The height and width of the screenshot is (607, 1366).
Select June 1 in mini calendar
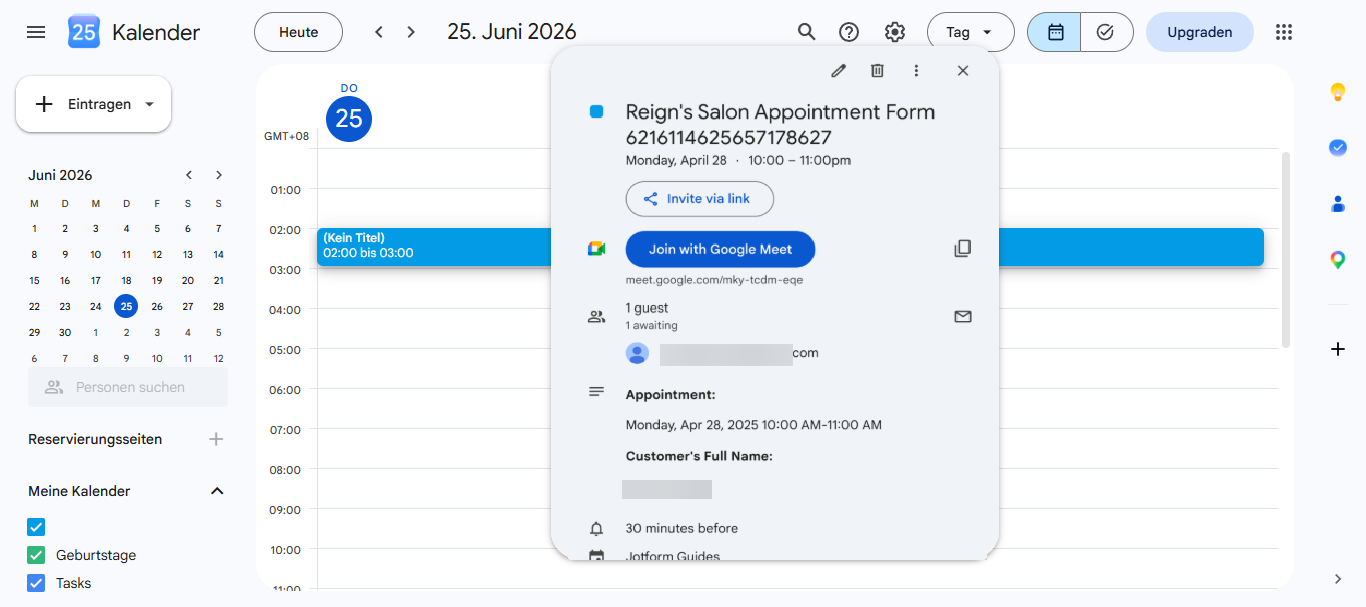pyautogui.click(x=34, y=228)
